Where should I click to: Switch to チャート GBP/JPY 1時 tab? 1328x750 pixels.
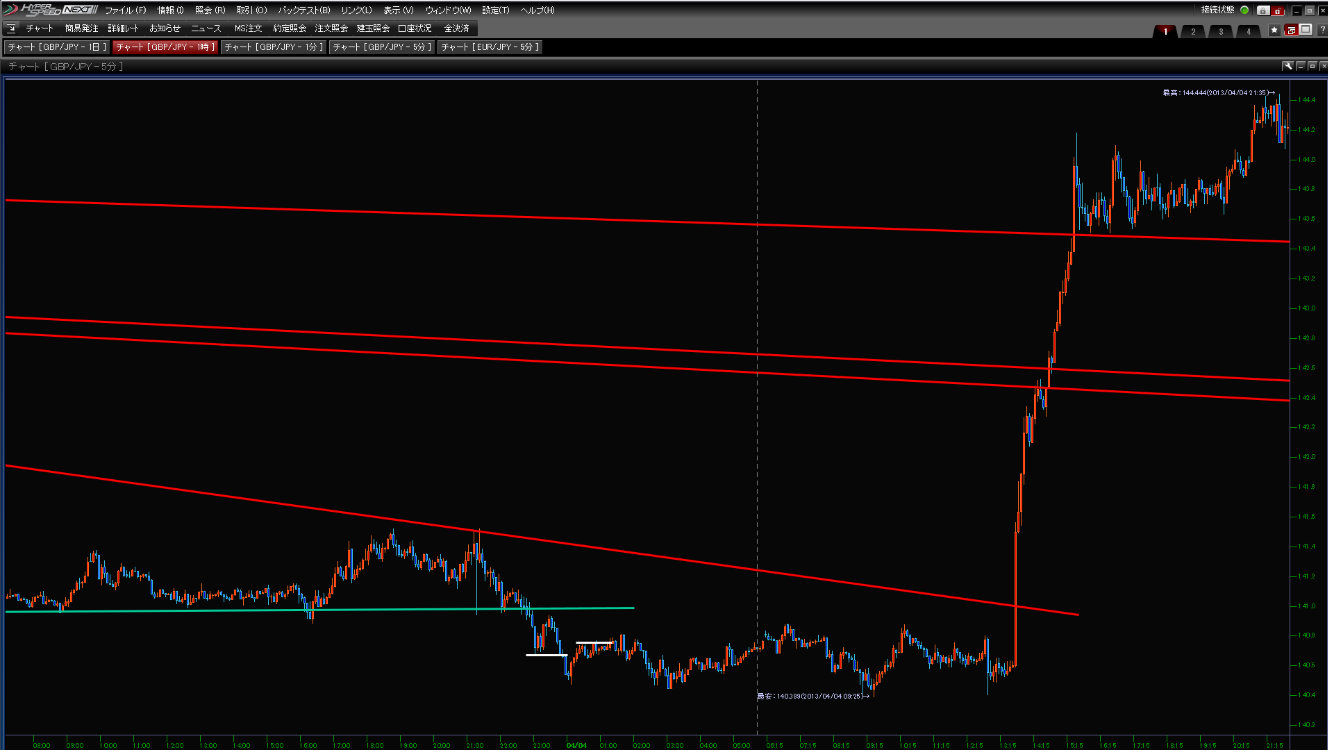165,47
